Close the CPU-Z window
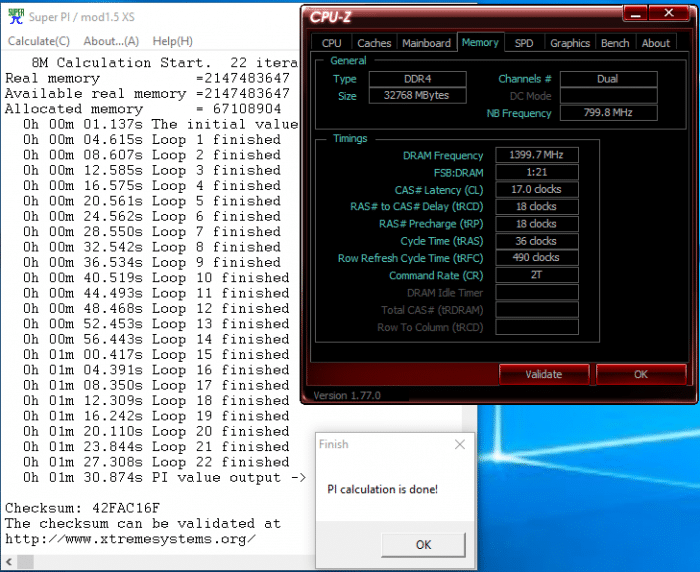700x572 pixels. click(x=668, y=13)
